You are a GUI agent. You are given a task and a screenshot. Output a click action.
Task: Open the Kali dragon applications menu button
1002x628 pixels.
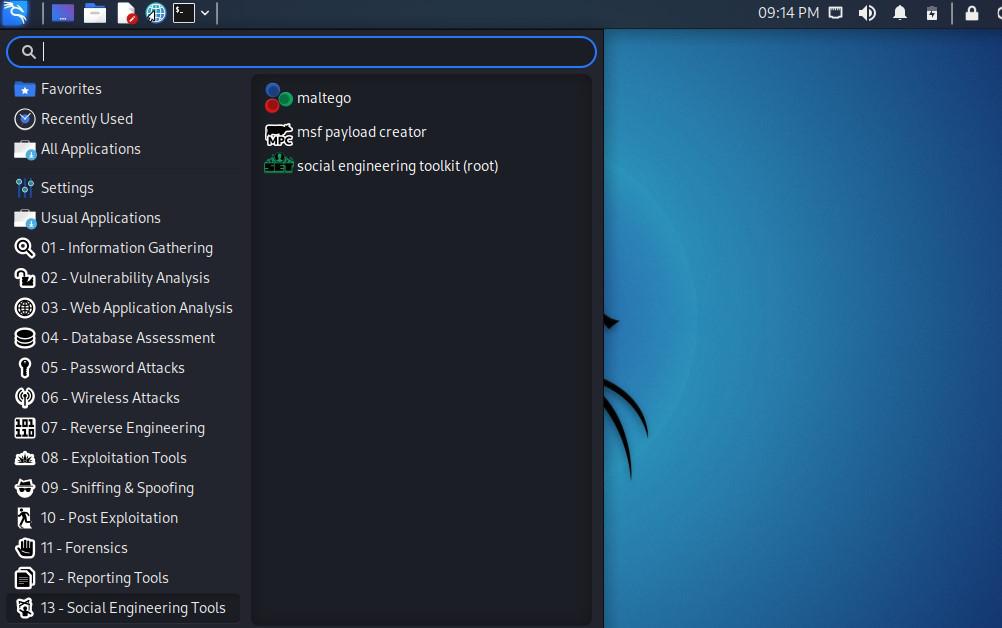[15, 13]
